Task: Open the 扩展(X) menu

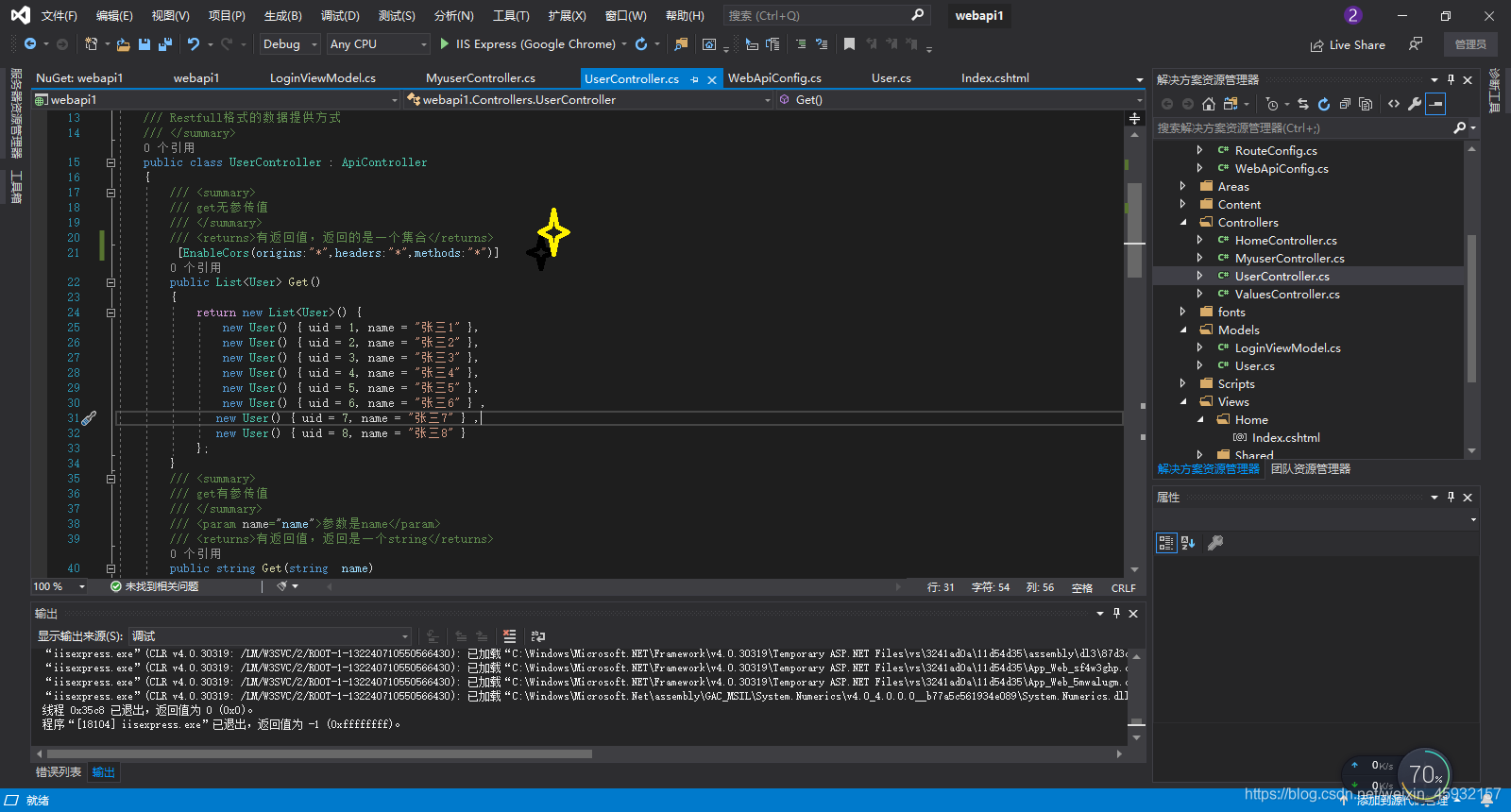Action: tap(567, 16)
